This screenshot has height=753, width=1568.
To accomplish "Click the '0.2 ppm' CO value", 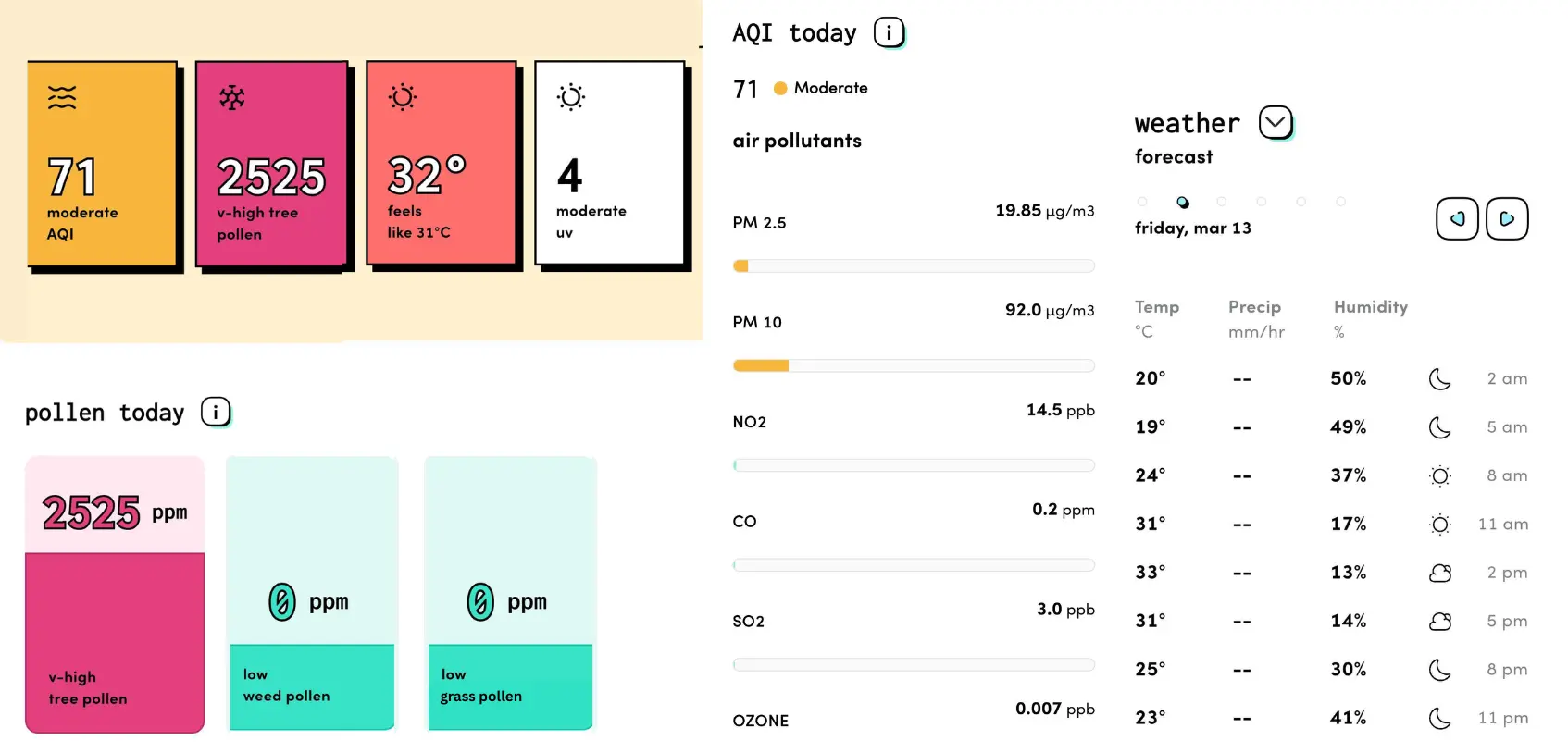I will pos(1064,510).
